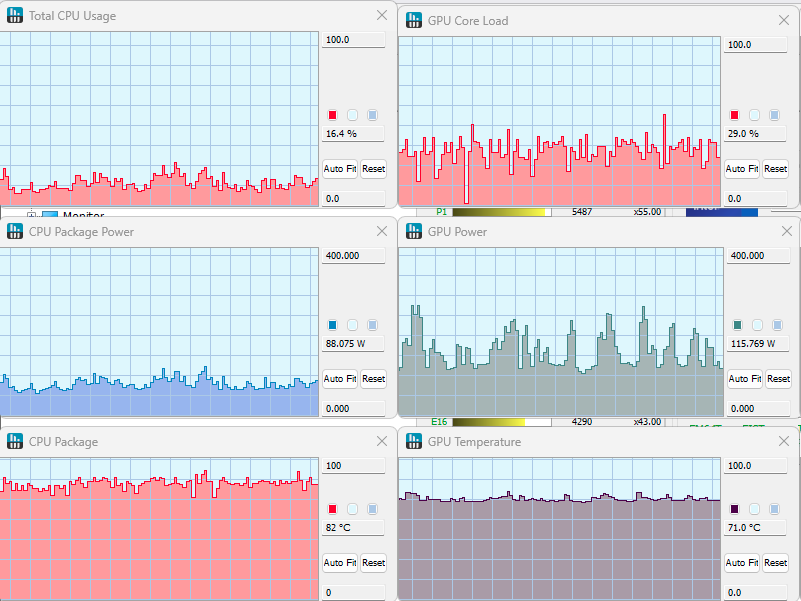Click the 71.0 °C GPU temperature readout

755,527
